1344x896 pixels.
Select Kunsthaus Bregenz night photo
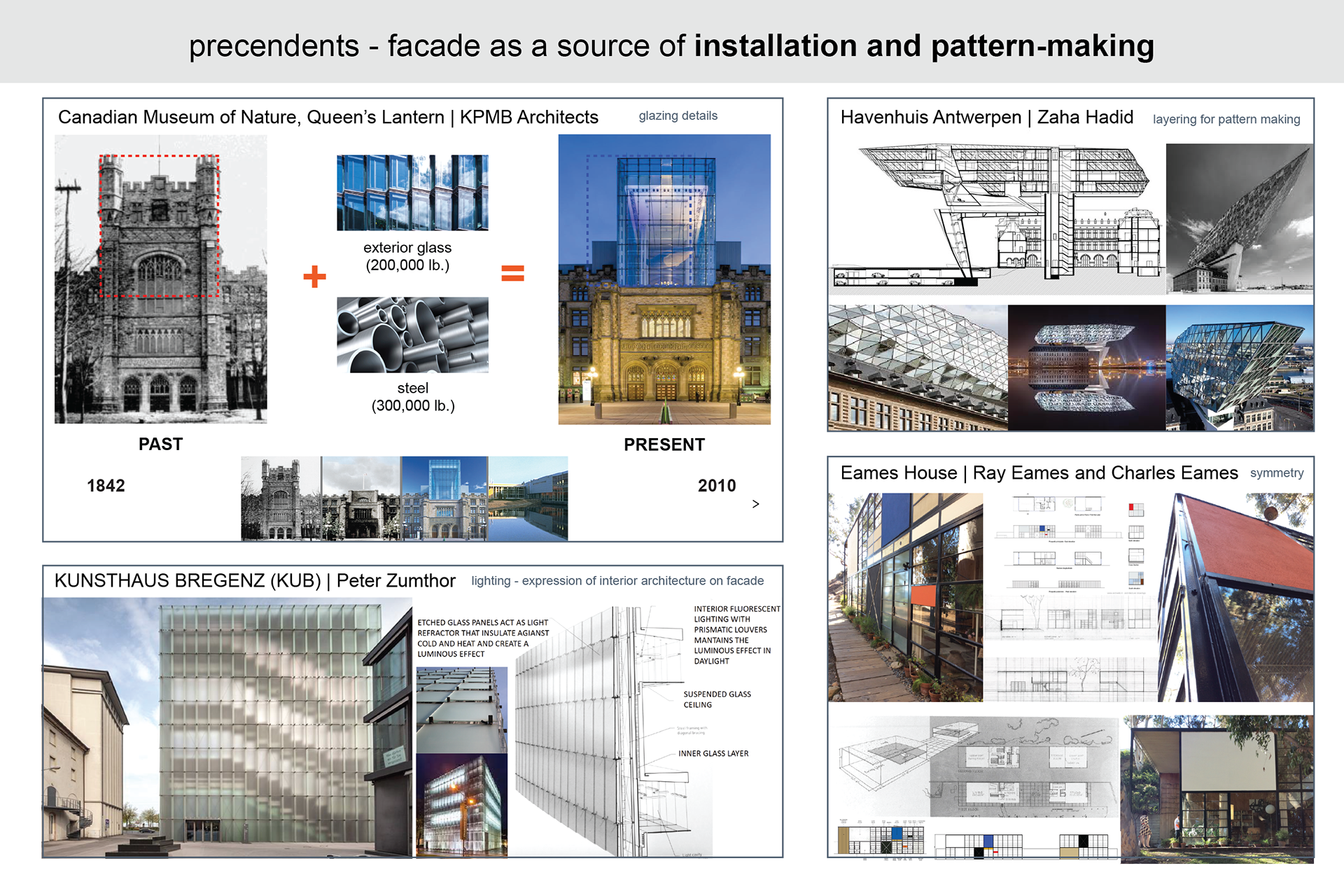462,805
